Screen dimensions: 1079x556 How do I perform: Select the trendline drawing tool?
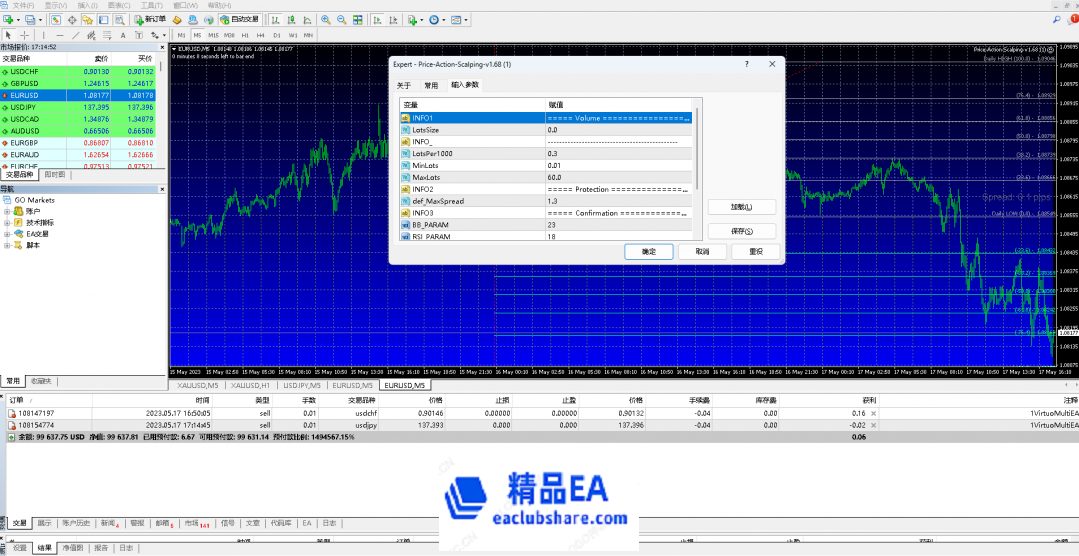pos(76,34)
